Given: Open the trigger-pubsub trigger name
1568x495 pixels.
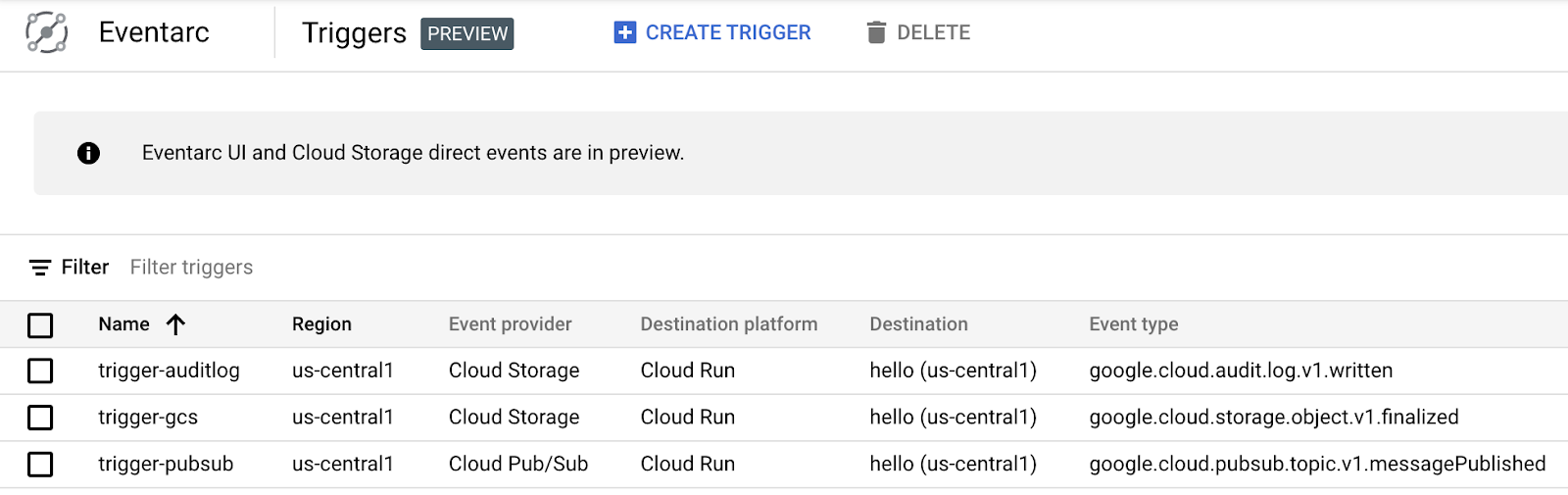Looking at the screenshot, I should click(166, 465).
